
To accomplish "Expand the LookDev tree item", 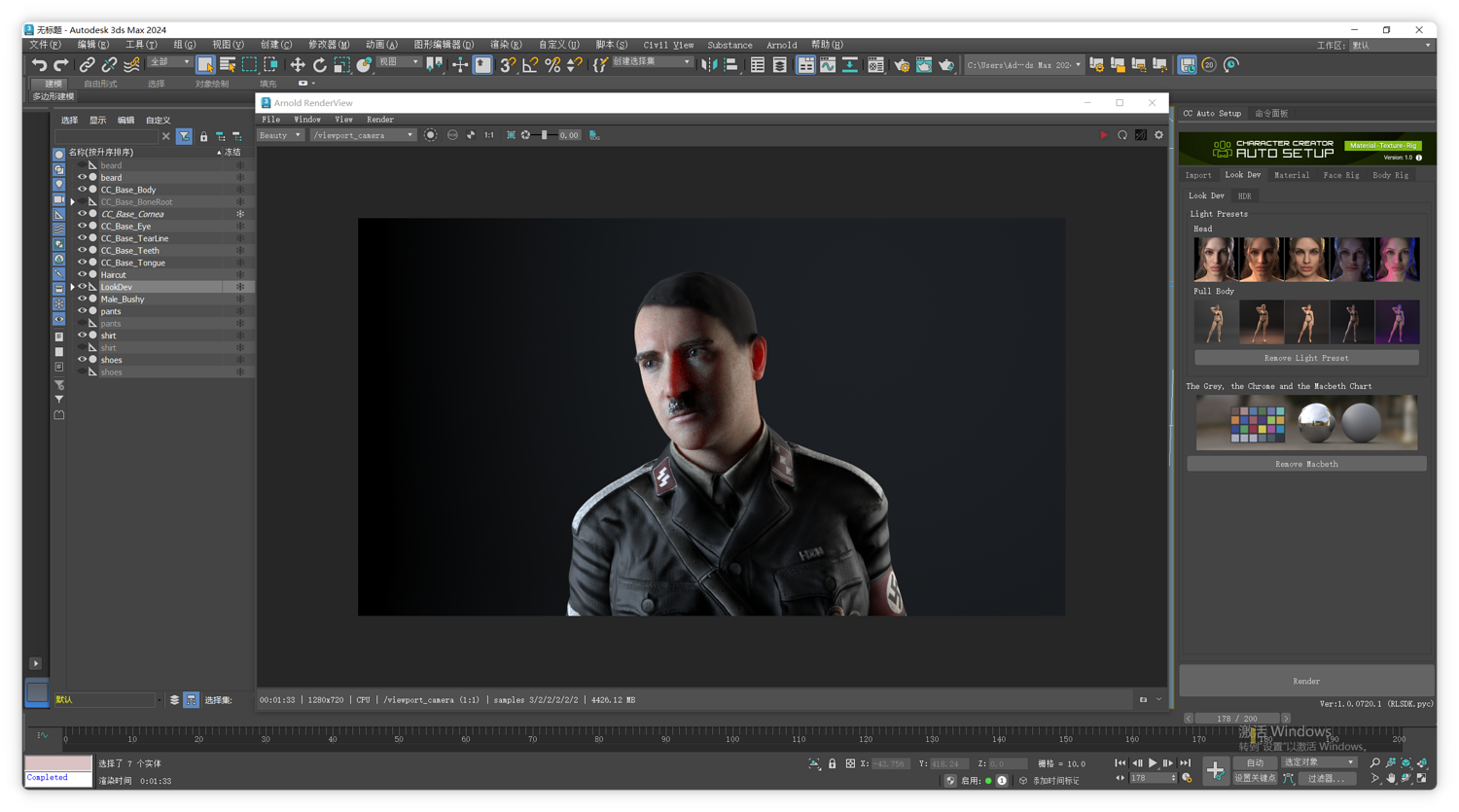I will (x=72, y=287).
